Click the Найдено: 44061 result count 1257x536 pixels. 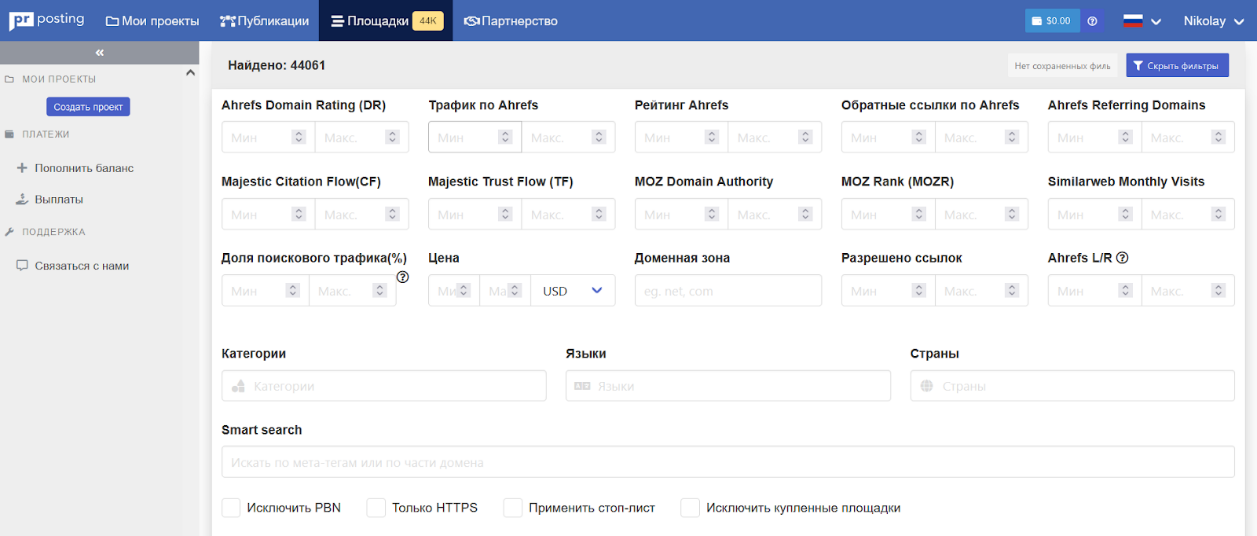[x=277, y=66]
